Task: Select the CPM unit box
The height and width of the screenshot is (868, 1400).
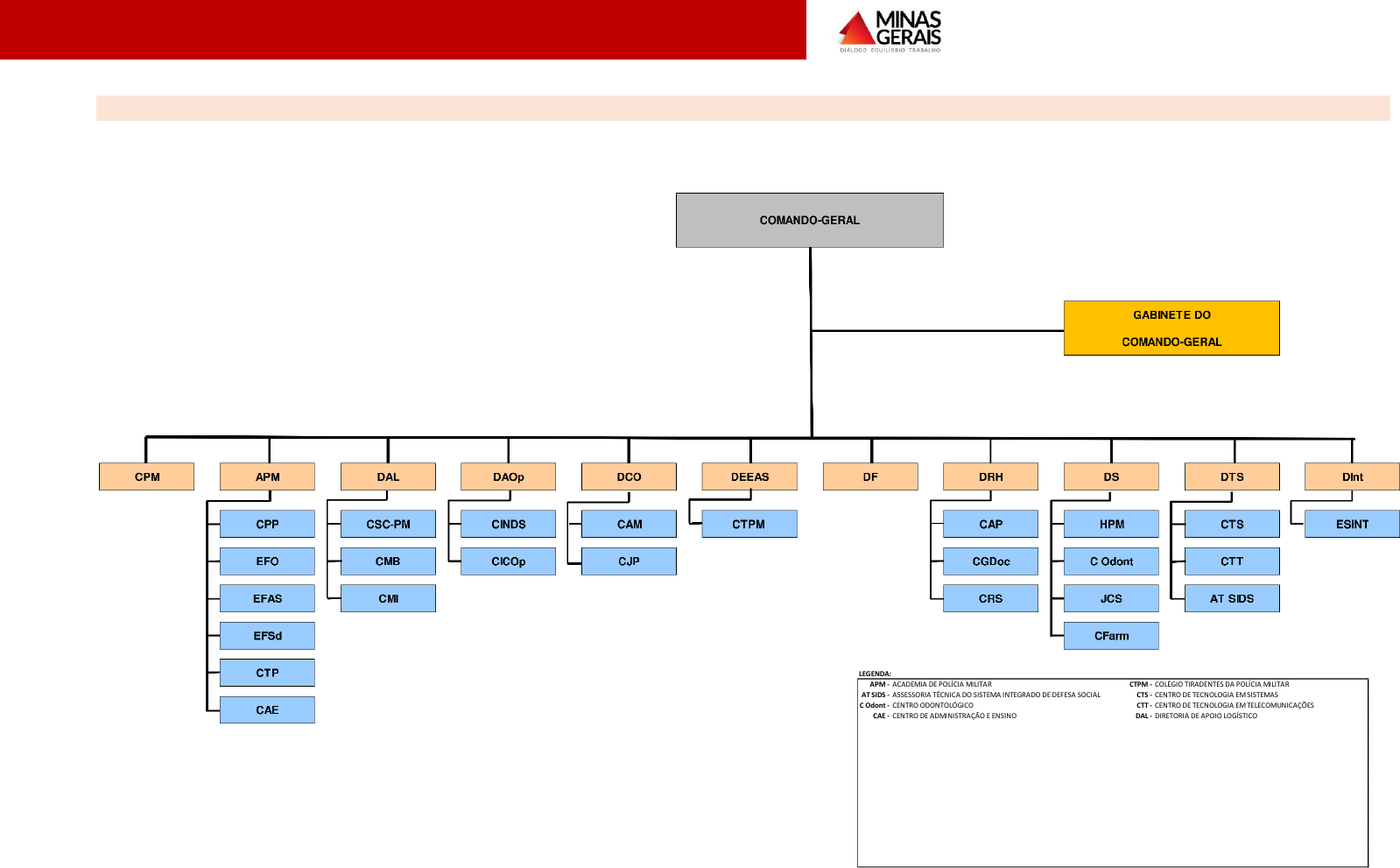Action: pyautogui.click(x=146, y=476)
